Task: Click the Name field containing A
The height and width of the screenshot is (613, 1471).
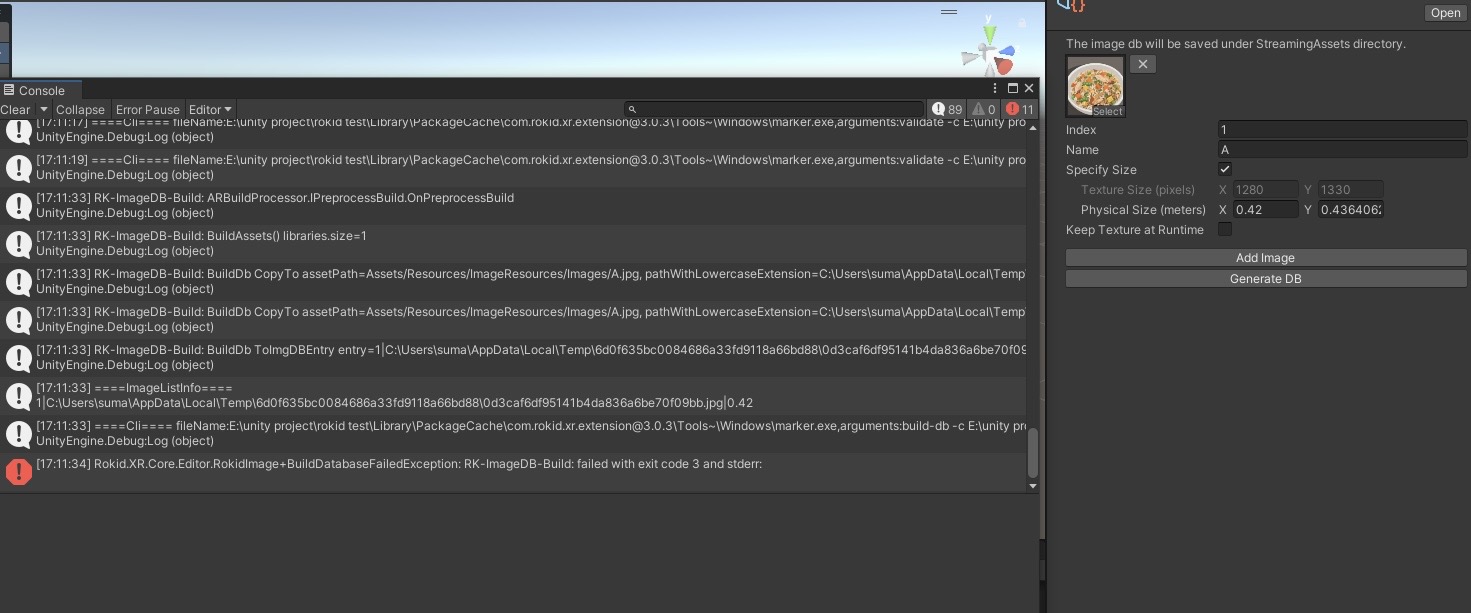Action: pyautogui.click(x=1342, y=149)
